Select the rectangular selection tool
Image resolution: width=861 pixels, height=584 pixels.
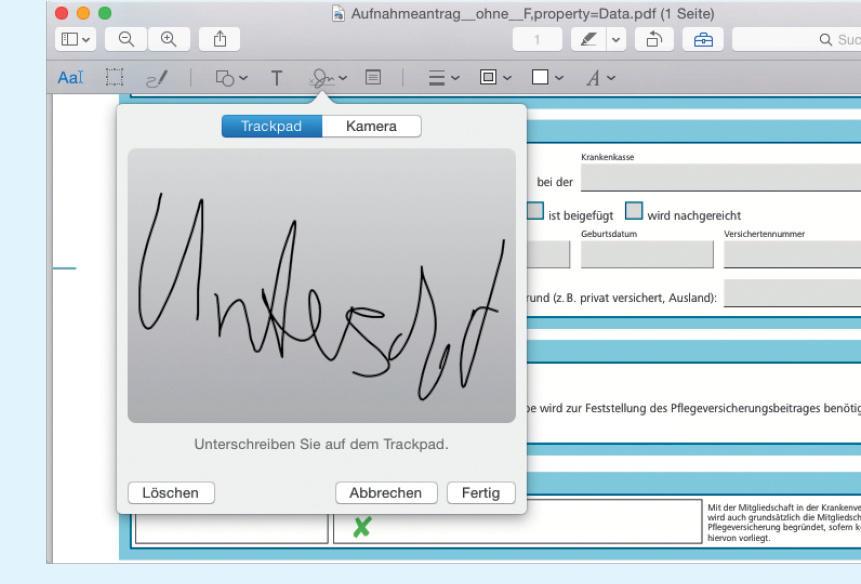[114, 77]
